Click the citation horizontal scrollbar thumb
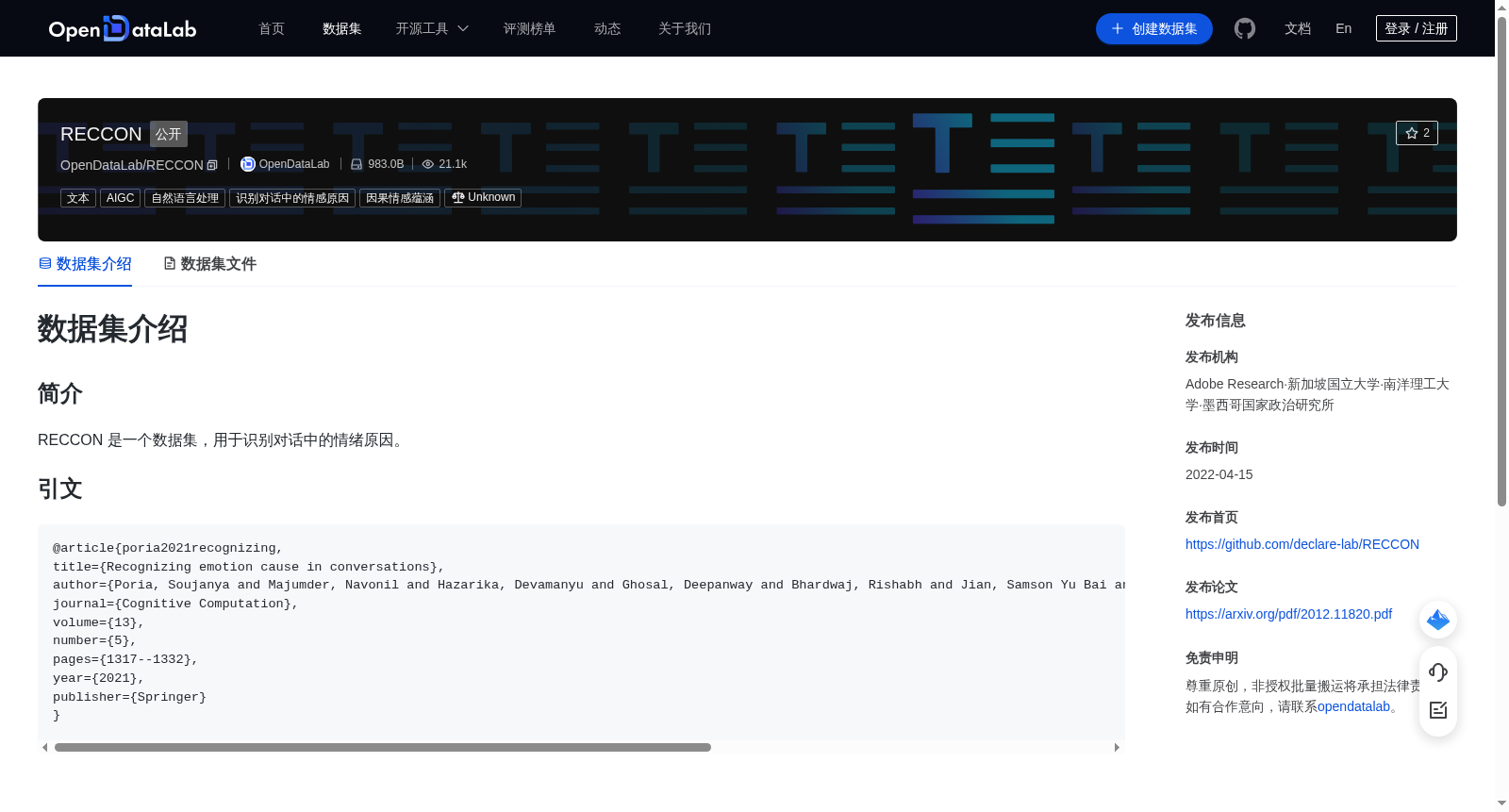1509x812 pixels. (383, 747)
